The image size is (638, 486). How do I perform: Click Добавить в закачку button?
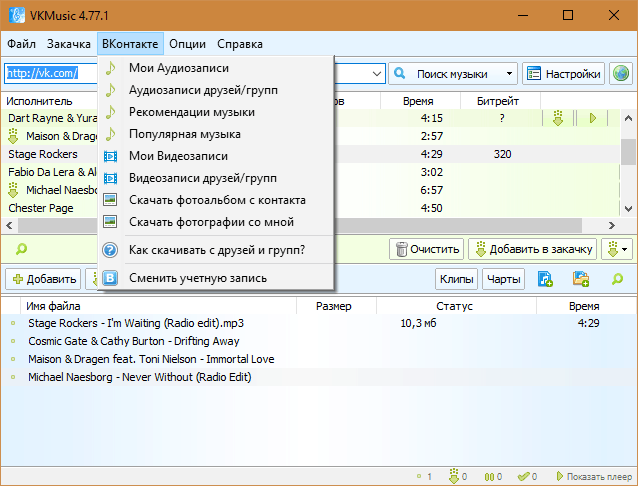point(533,249)
